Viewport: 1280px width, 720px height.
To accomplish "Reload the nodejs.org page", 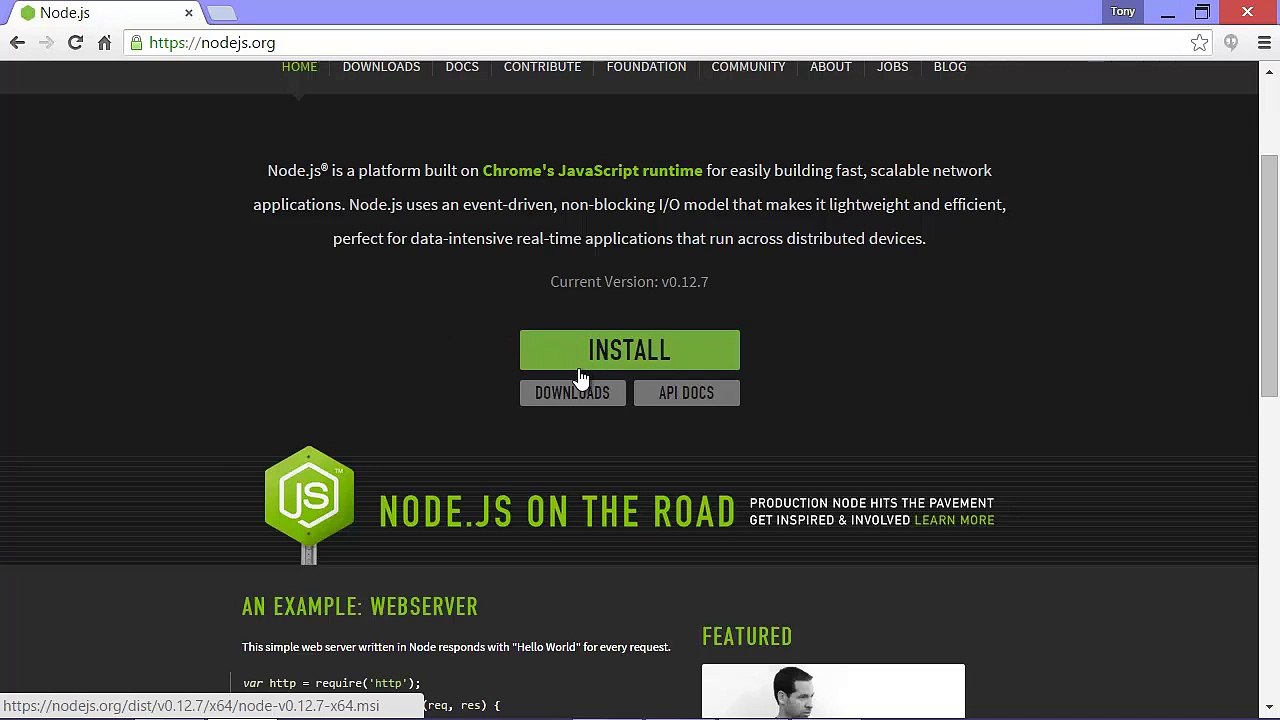I will (75, 43).
